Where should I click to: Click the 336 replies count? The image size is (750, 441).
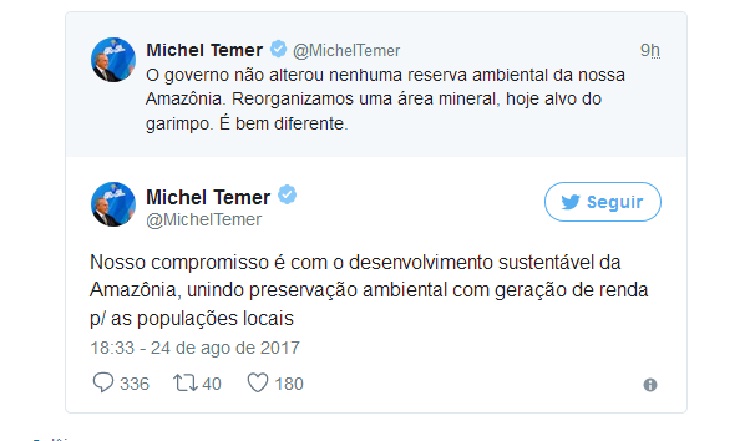pyautogui.click(x=134, y=384)
